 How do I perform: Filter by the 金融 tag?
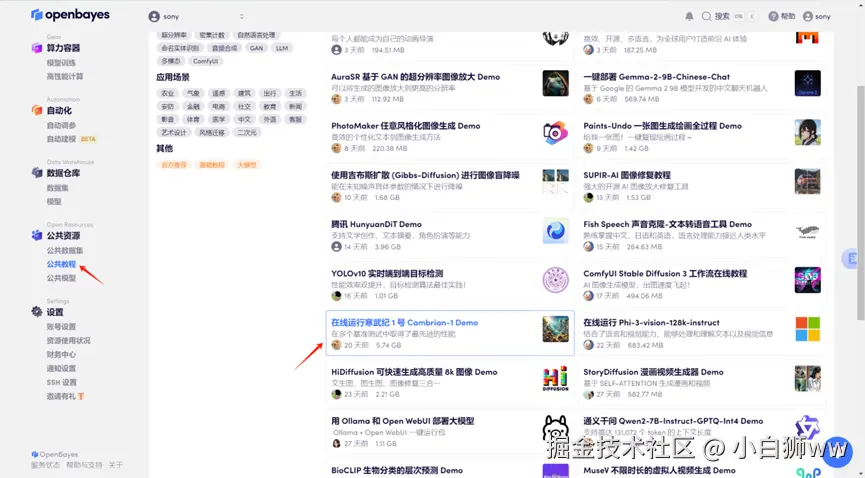click(193, 107)
